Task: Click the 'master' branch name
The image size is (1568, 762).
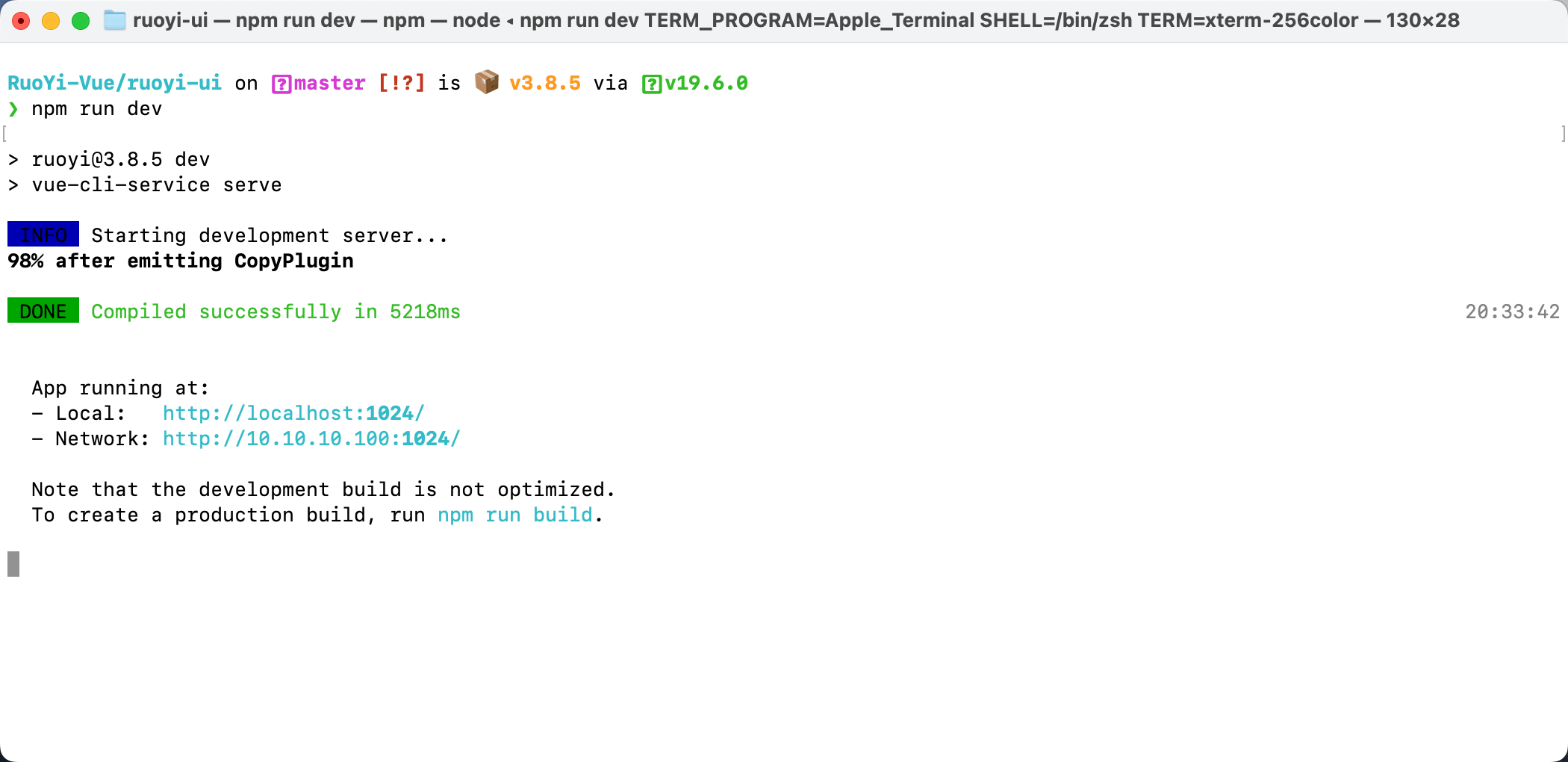Action: 330,83
